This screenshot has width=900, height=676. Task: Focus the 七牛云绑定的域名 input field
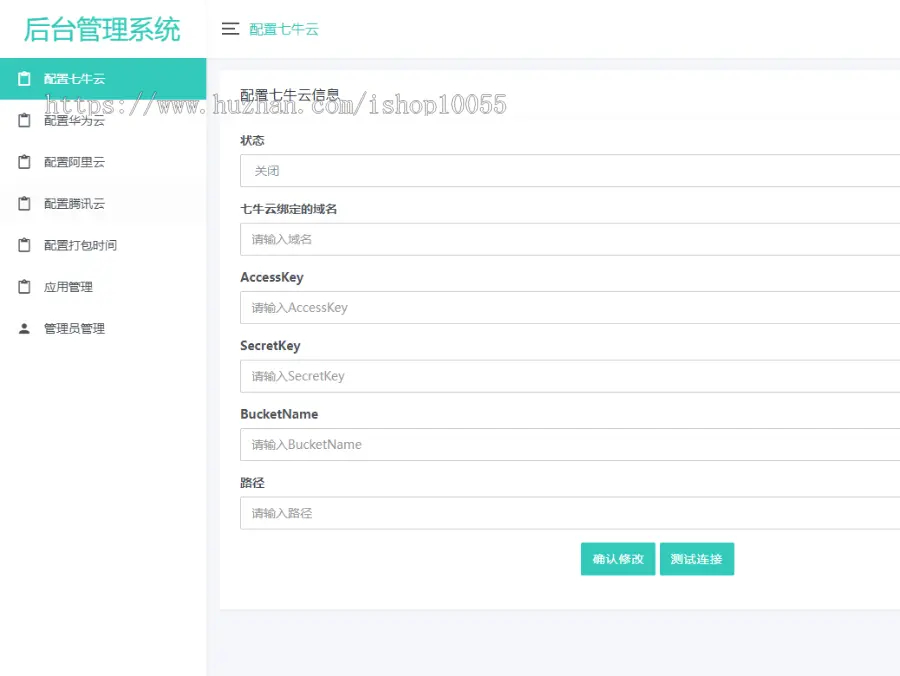570,239
